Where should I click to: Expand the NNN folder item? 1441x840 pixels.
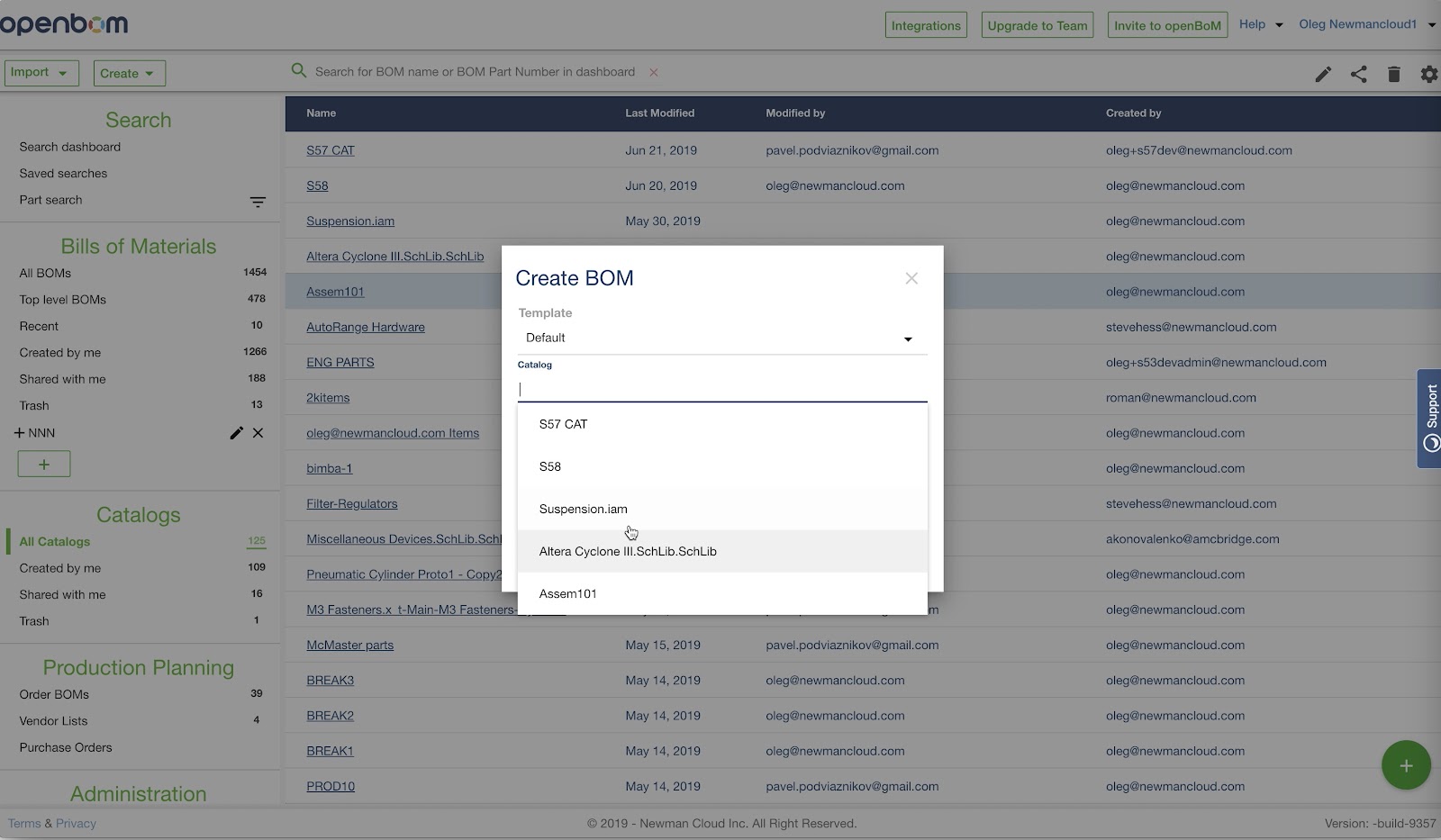[x=19, y=433]
